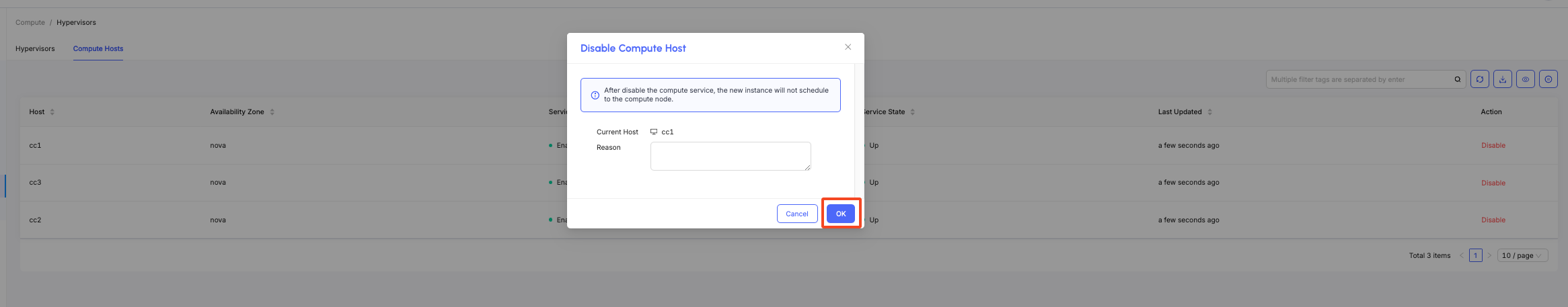Sort by Host column arrows
This screenshot has width=1568, height=307.
(x=52, y=112)
